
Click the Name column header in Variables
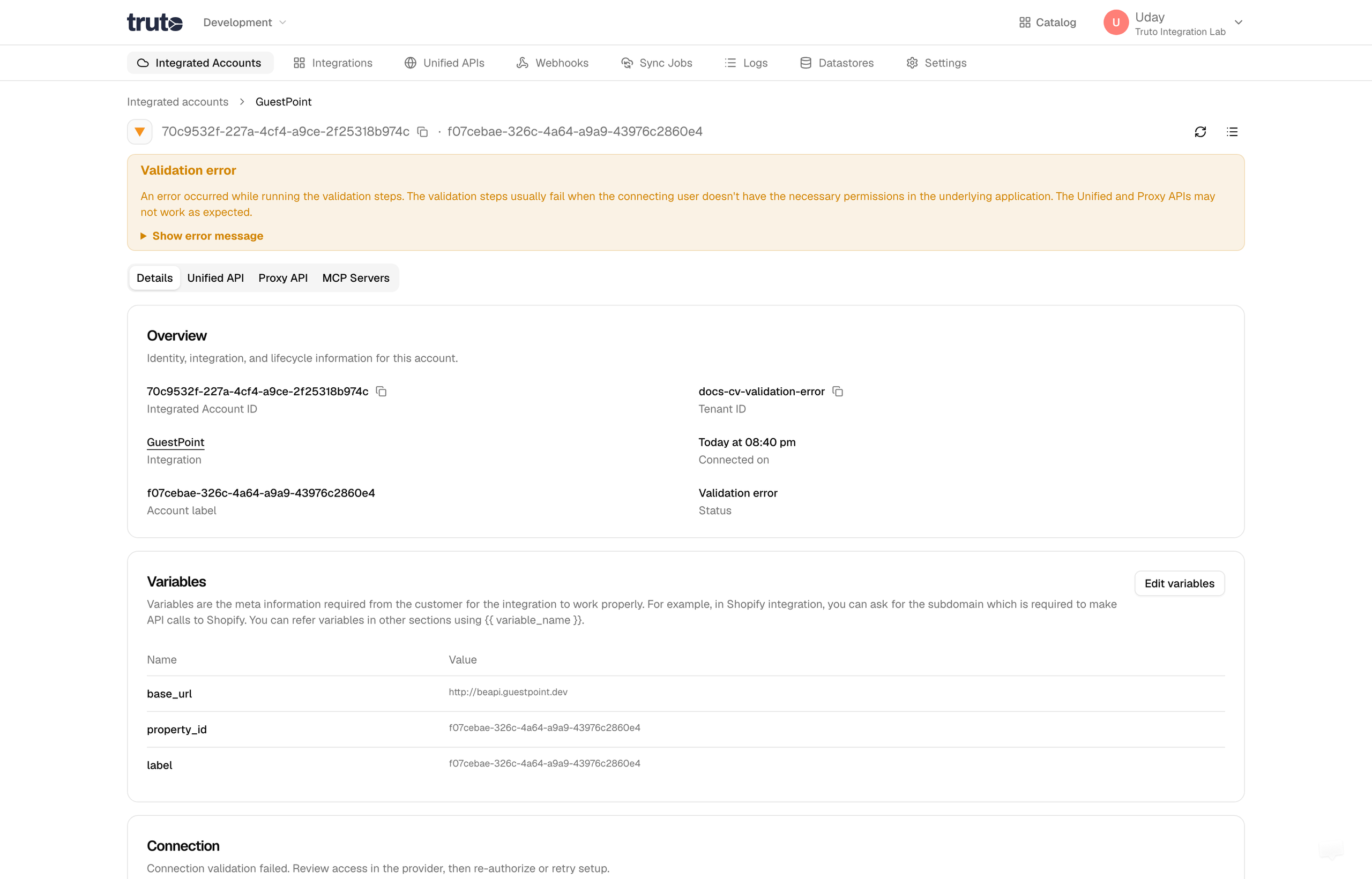161,660
